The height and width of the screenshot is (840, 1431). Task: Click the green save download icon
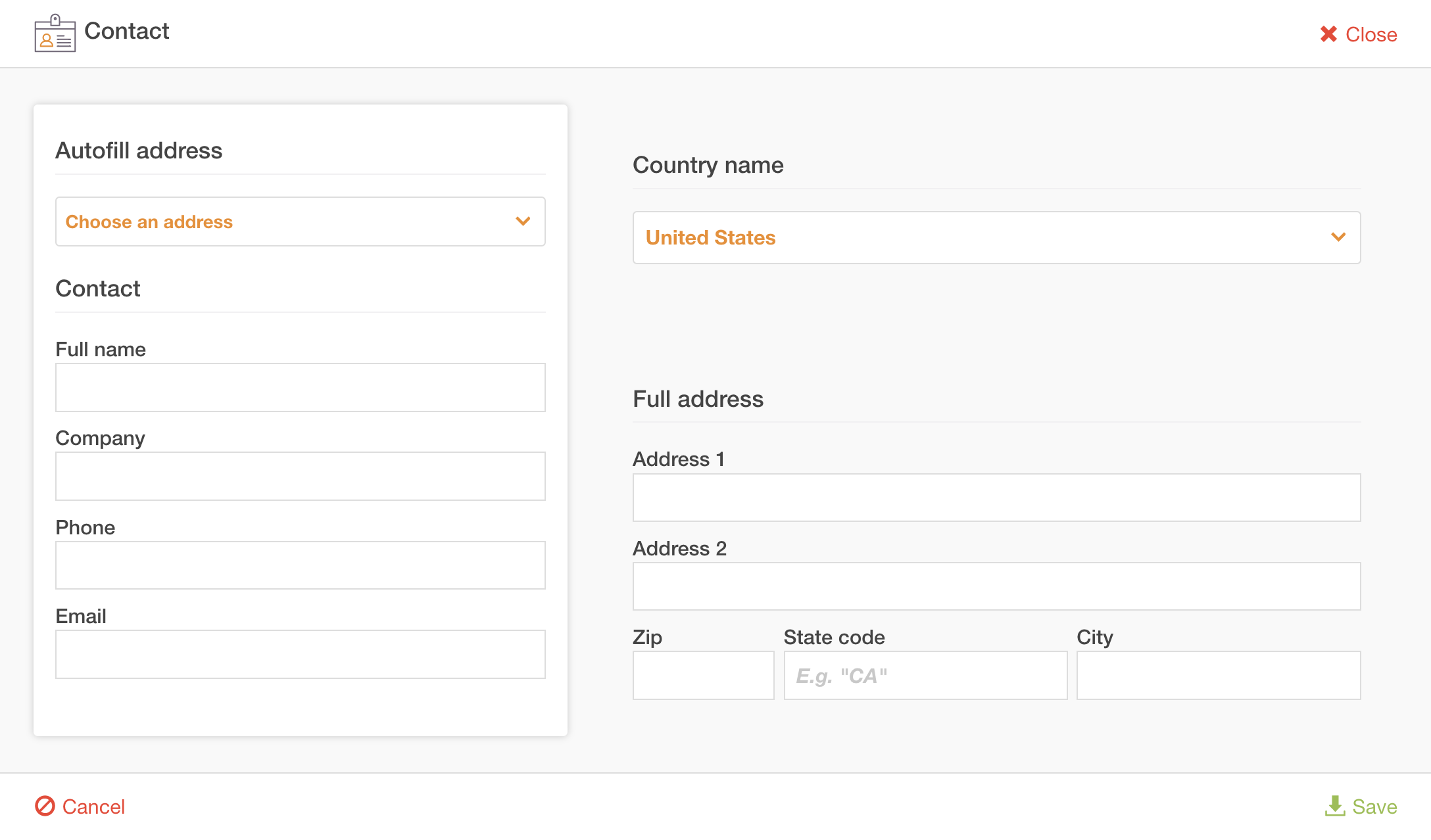[1336, 806]
